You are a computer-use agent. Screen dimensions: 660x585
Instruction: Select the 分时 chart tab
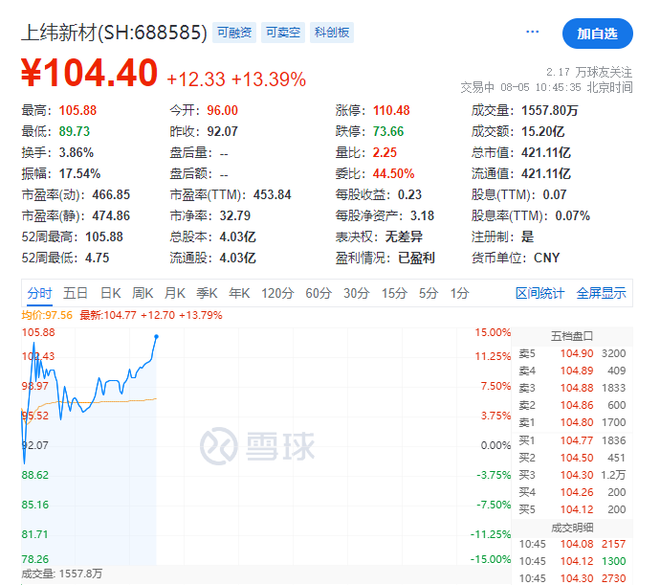pos(40,293)
